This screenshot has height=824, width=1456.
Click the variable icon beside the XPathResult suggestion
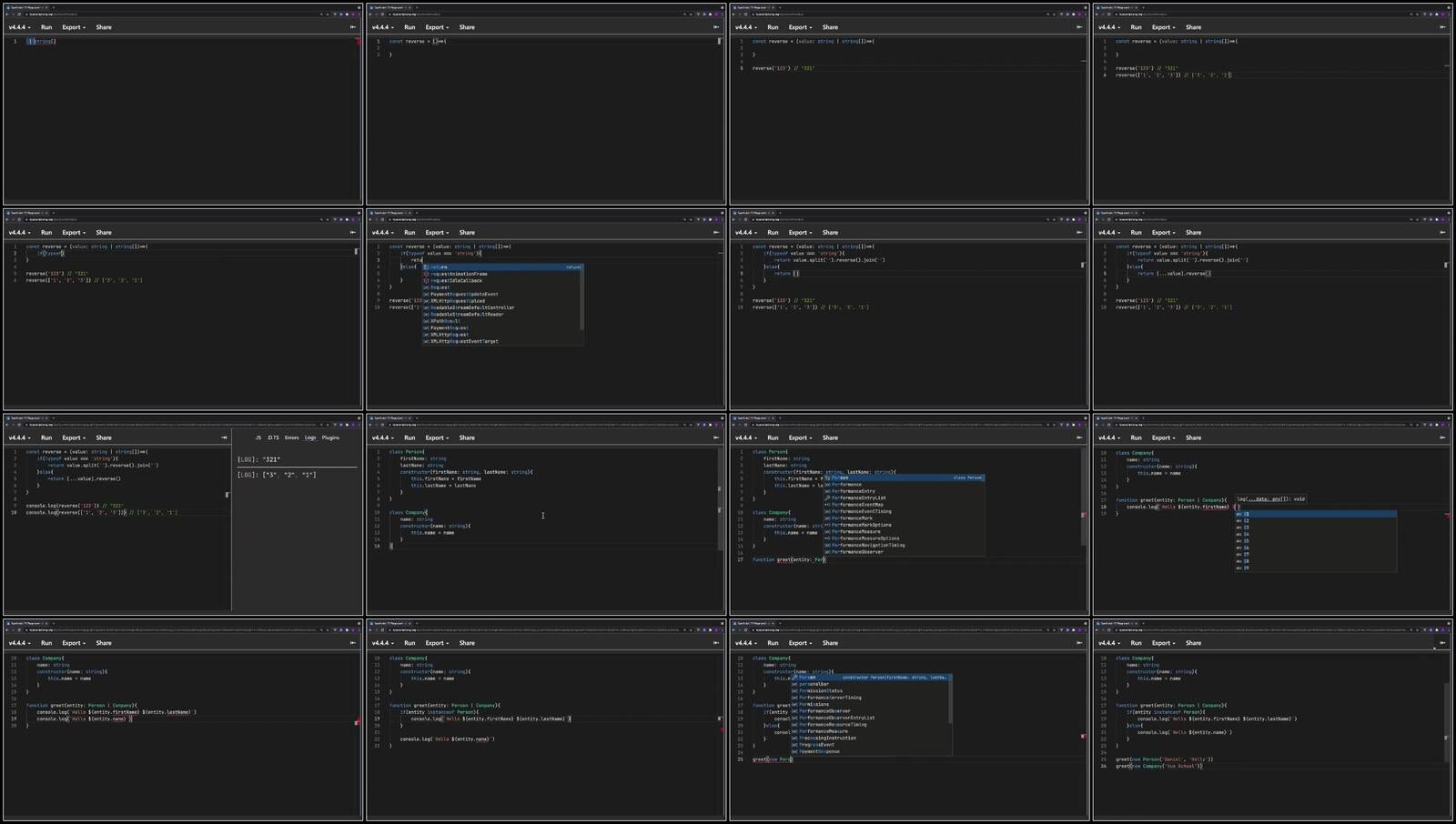426,321
